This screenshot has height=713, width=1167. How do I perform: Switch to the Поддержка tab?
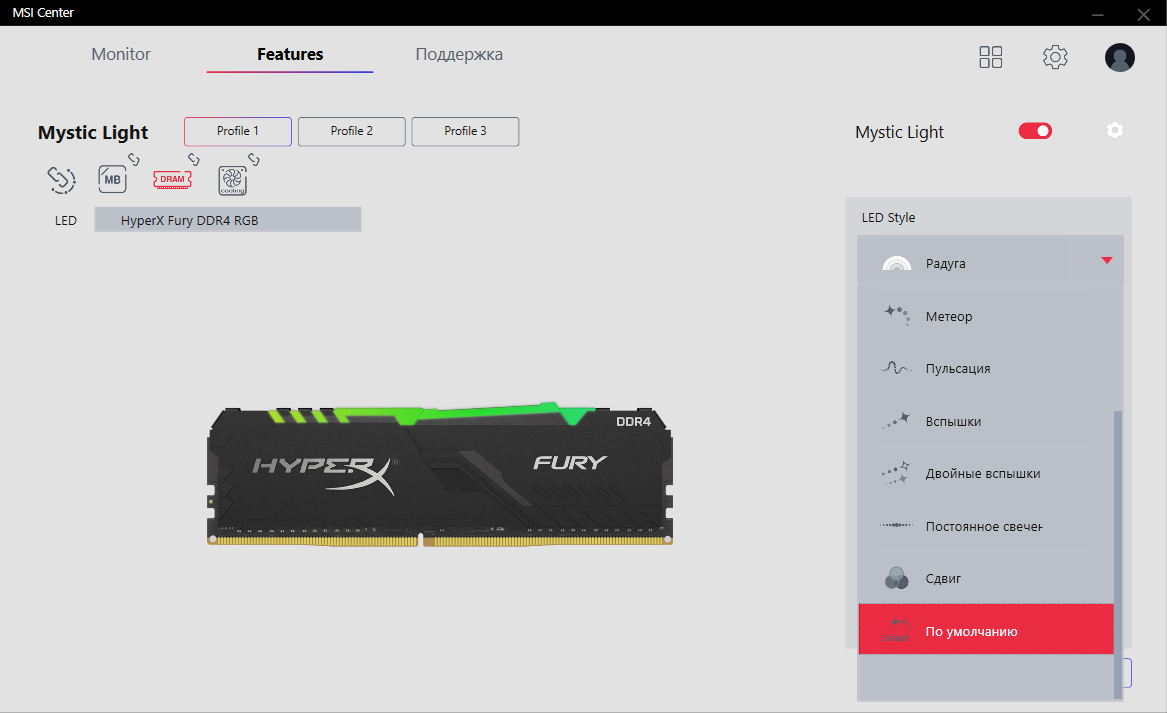(459, 54)
